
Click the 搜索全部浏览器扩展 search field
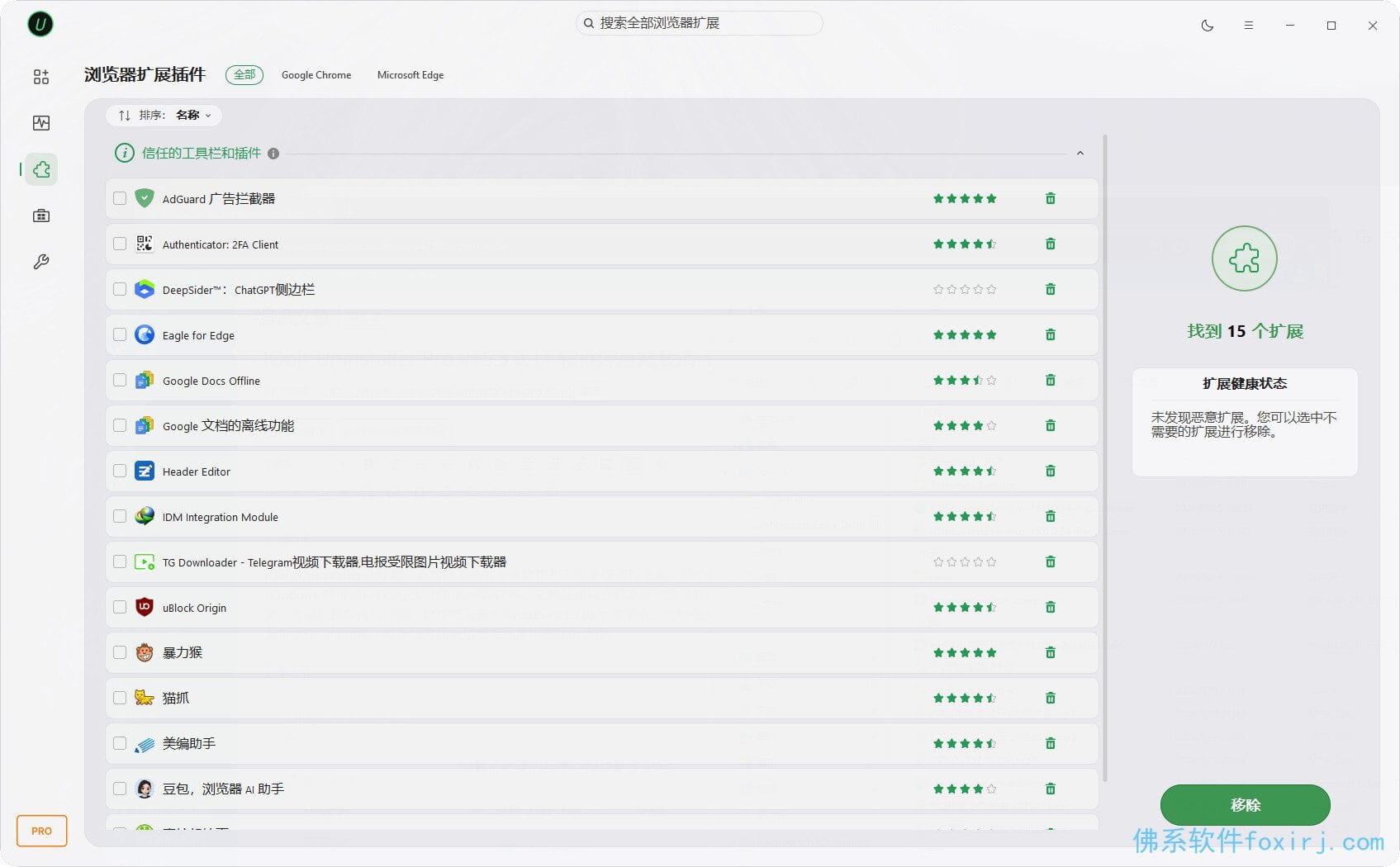click(699, 23)
